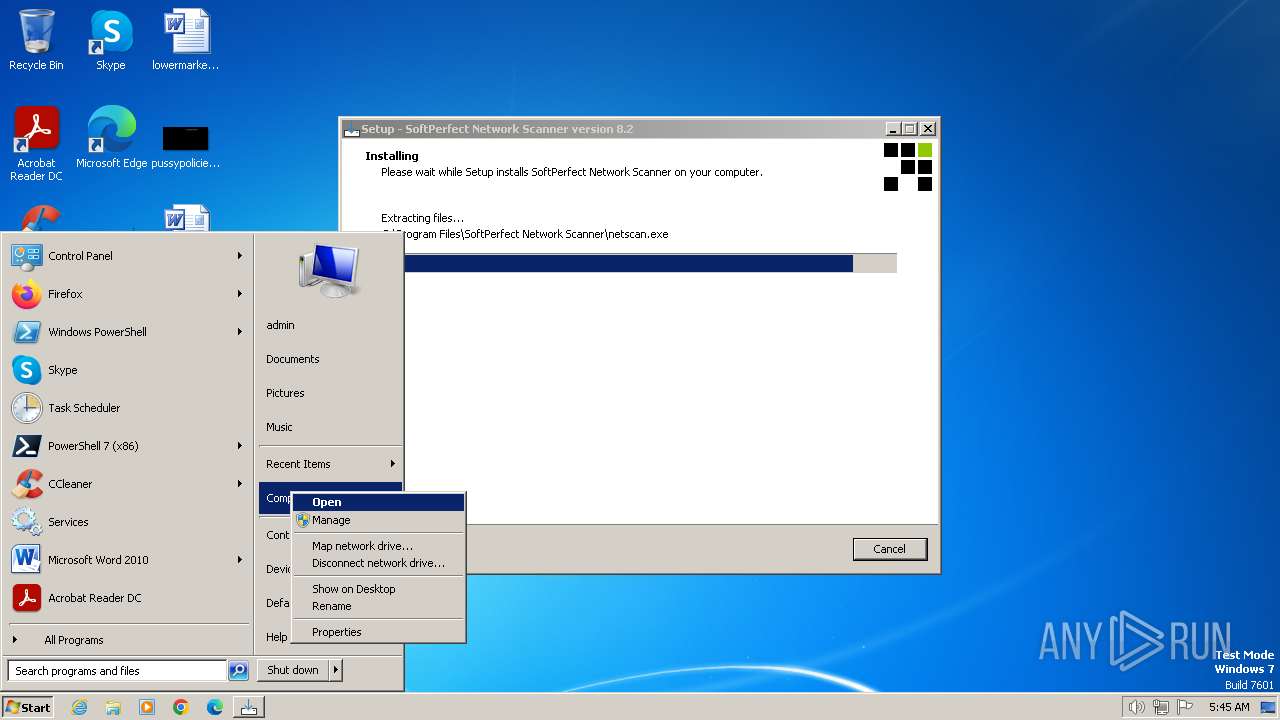Click the volume speaker tray icon

coord(1136,707)
